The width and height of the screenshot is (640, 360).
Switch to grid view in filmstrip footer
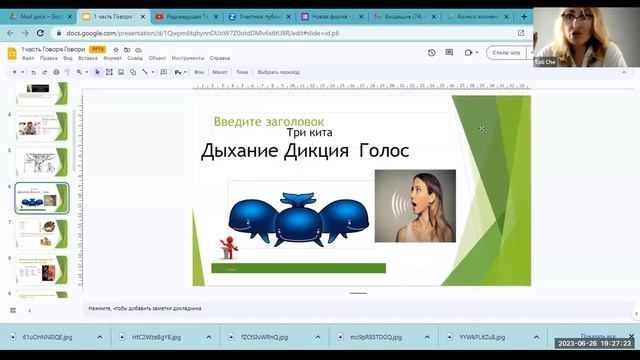[13, 311]
